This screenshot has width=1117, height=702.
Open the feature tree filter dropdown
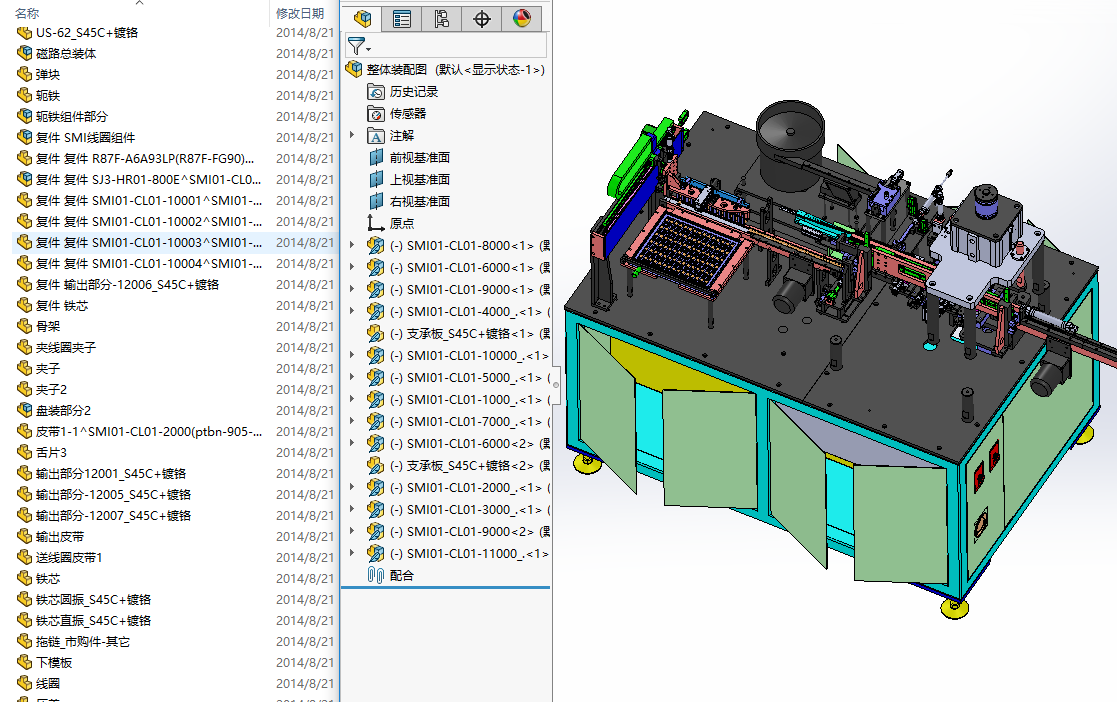(358, 46)
